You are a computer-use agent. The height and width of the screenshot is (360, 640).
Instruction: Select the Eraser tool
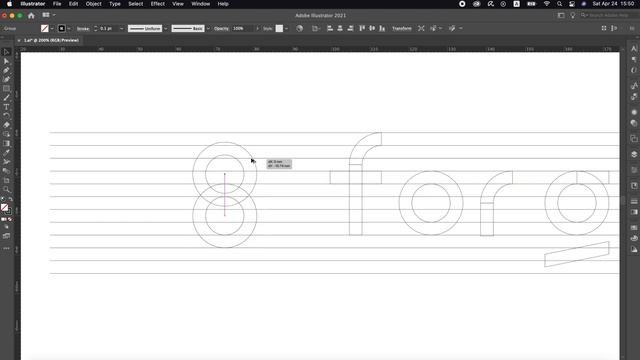6,125
